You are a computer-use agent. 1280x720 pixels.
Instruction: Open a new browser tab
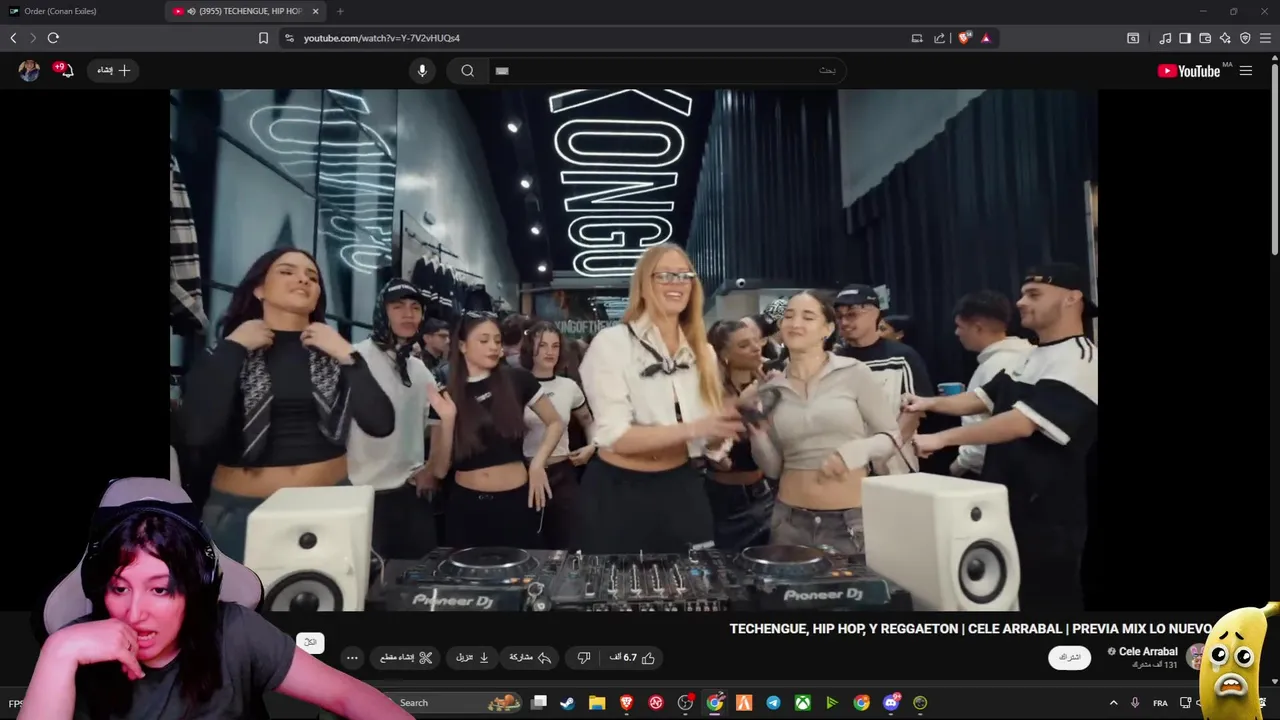pos(340,11)
